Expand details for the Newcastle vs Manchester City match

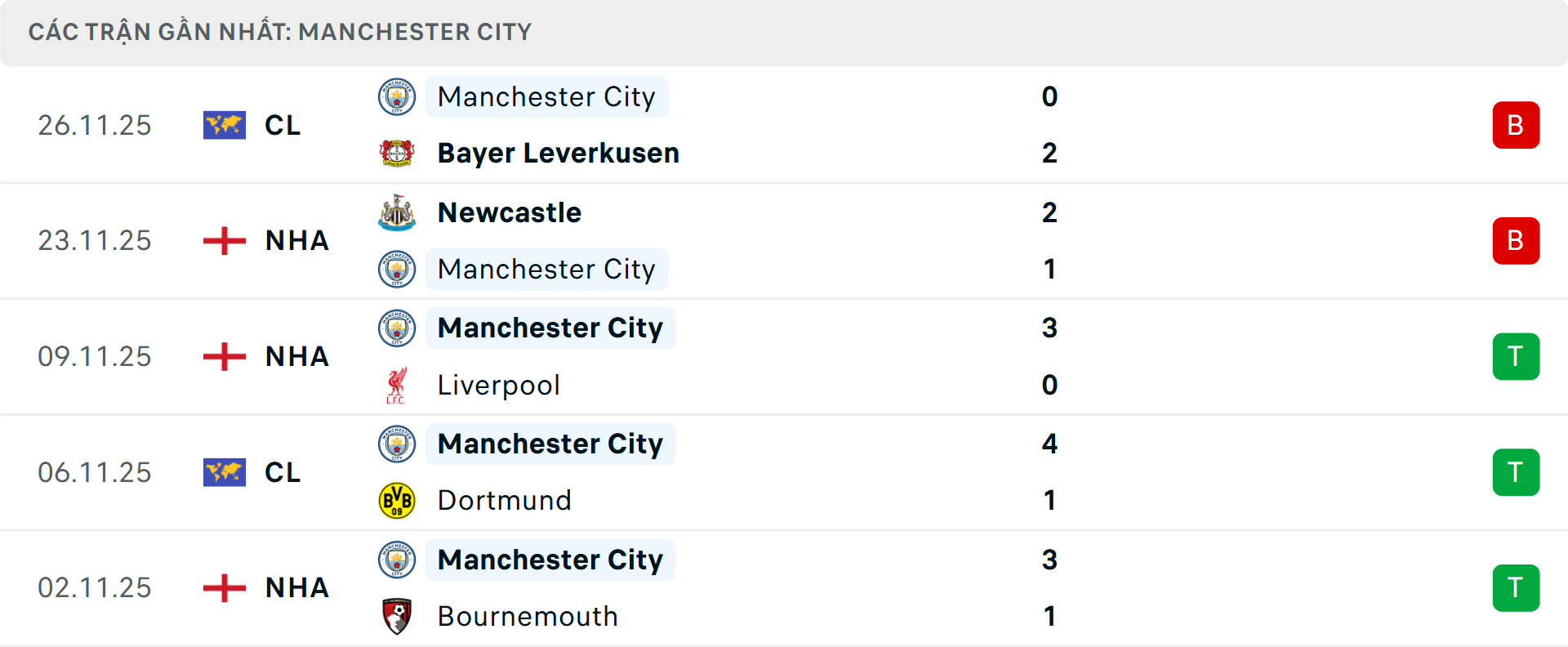[784, 241]
